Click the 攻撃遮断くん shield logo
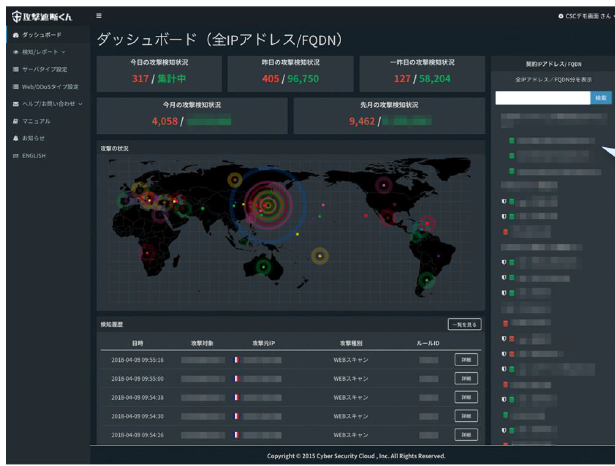Image resolution: width=615 pixels, height=466 pixels. tap(14, 16)
